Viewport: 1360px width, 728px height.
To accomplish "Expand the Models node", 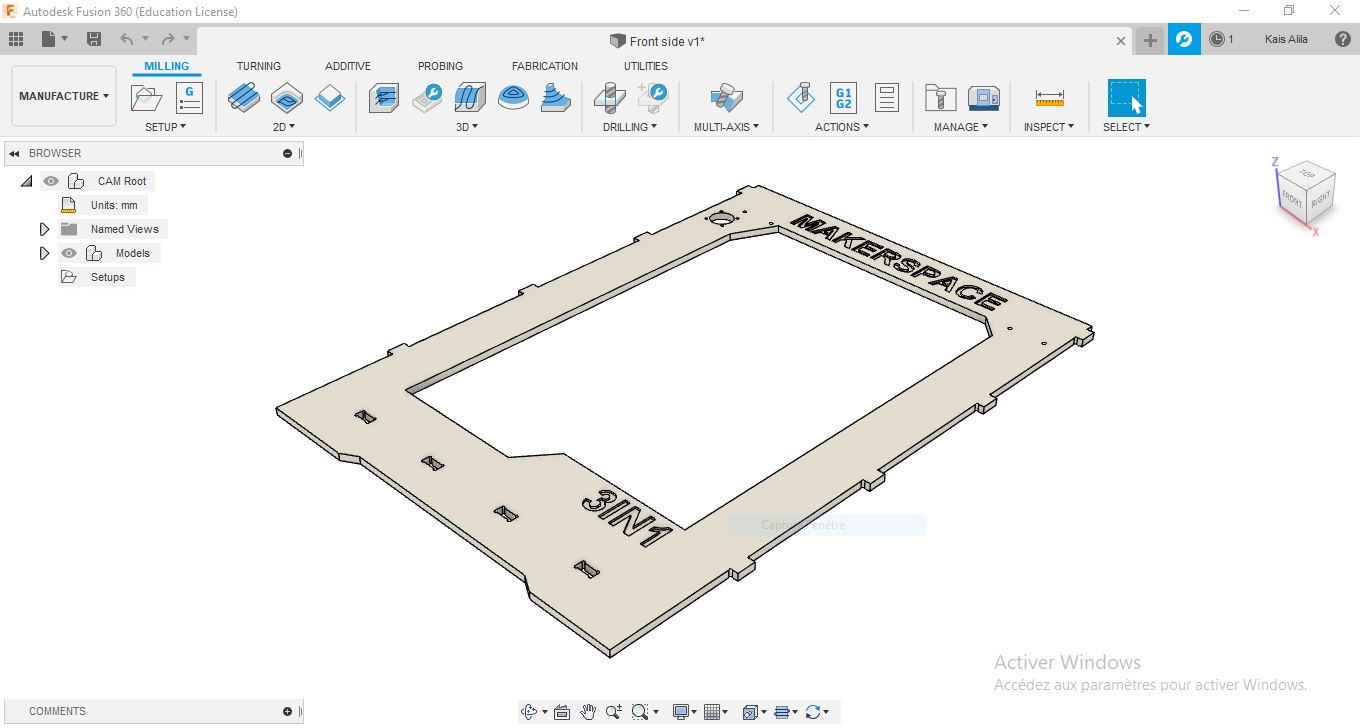I will click(44, 253).
